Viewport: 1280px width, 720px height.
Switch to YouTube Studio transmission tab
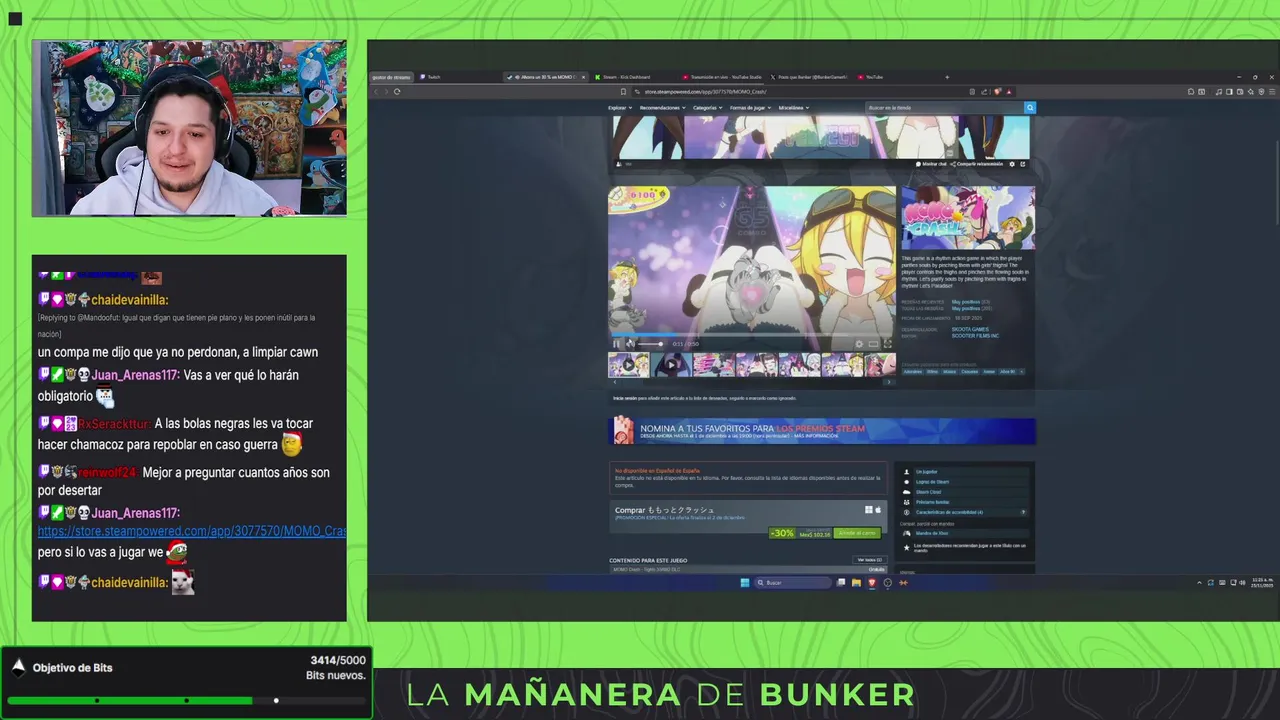(x=722, y=77)
